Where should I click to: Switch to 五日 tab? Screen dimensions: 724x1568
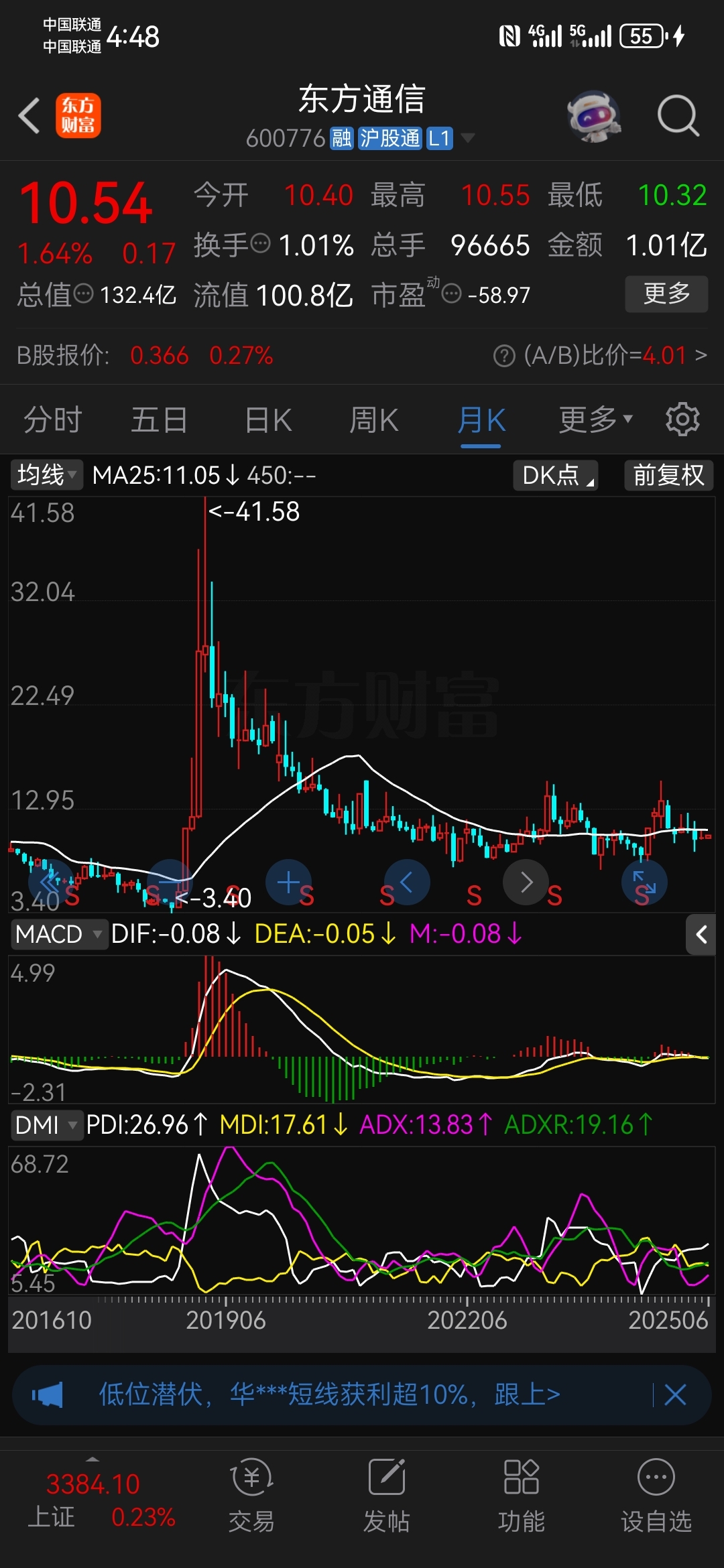point(159,420)
